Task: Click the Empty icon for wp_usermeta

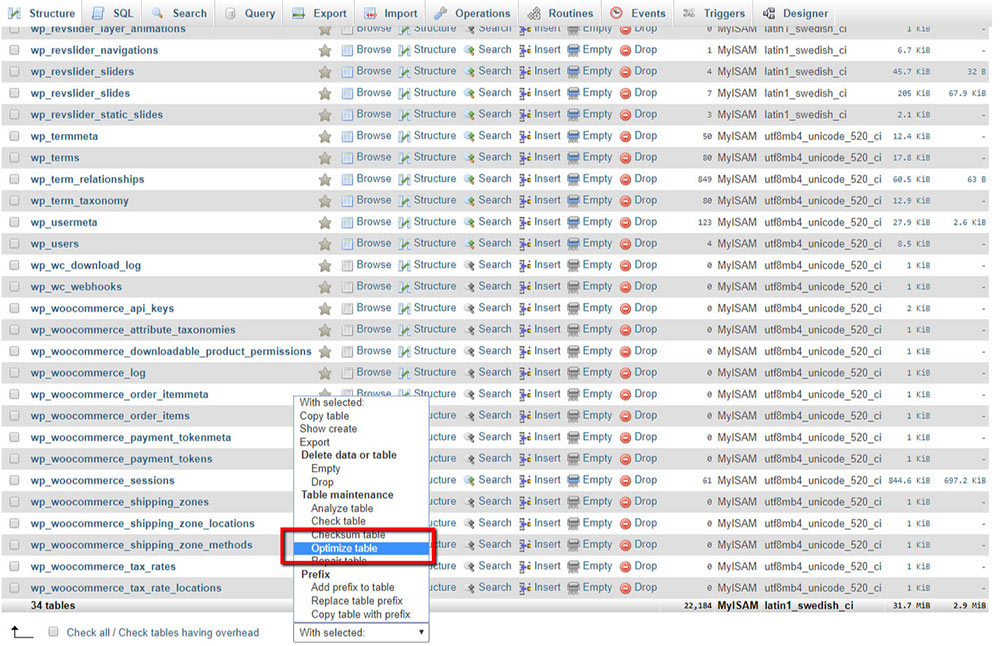Action: point(573,223)
